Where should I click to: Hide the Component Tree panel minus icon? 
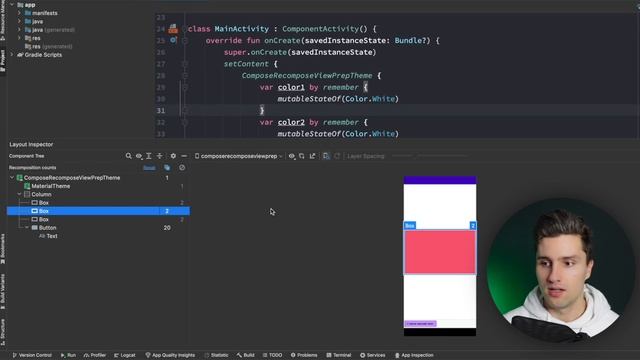[184, 156]
